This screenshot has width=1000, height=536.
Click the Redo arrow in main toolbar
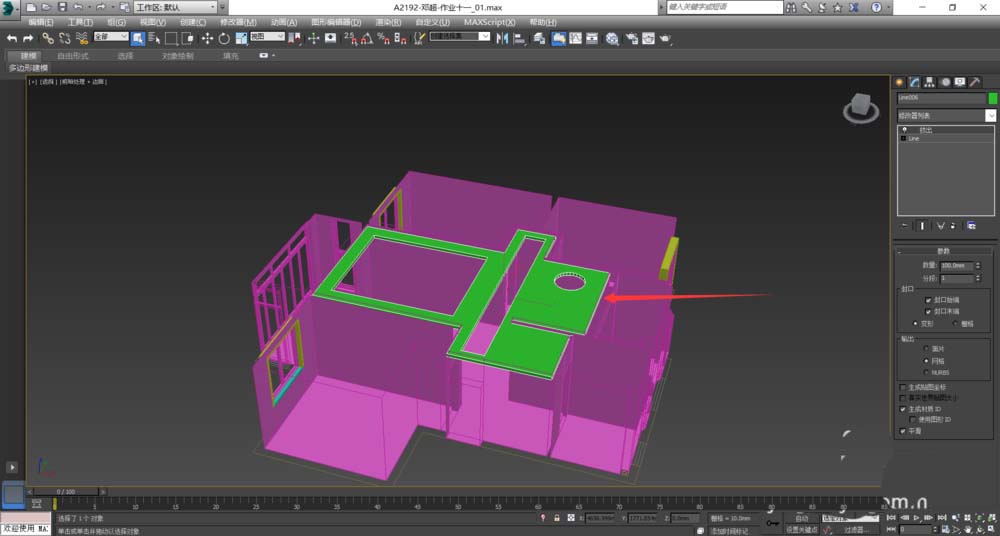click(x=28, y=39)
